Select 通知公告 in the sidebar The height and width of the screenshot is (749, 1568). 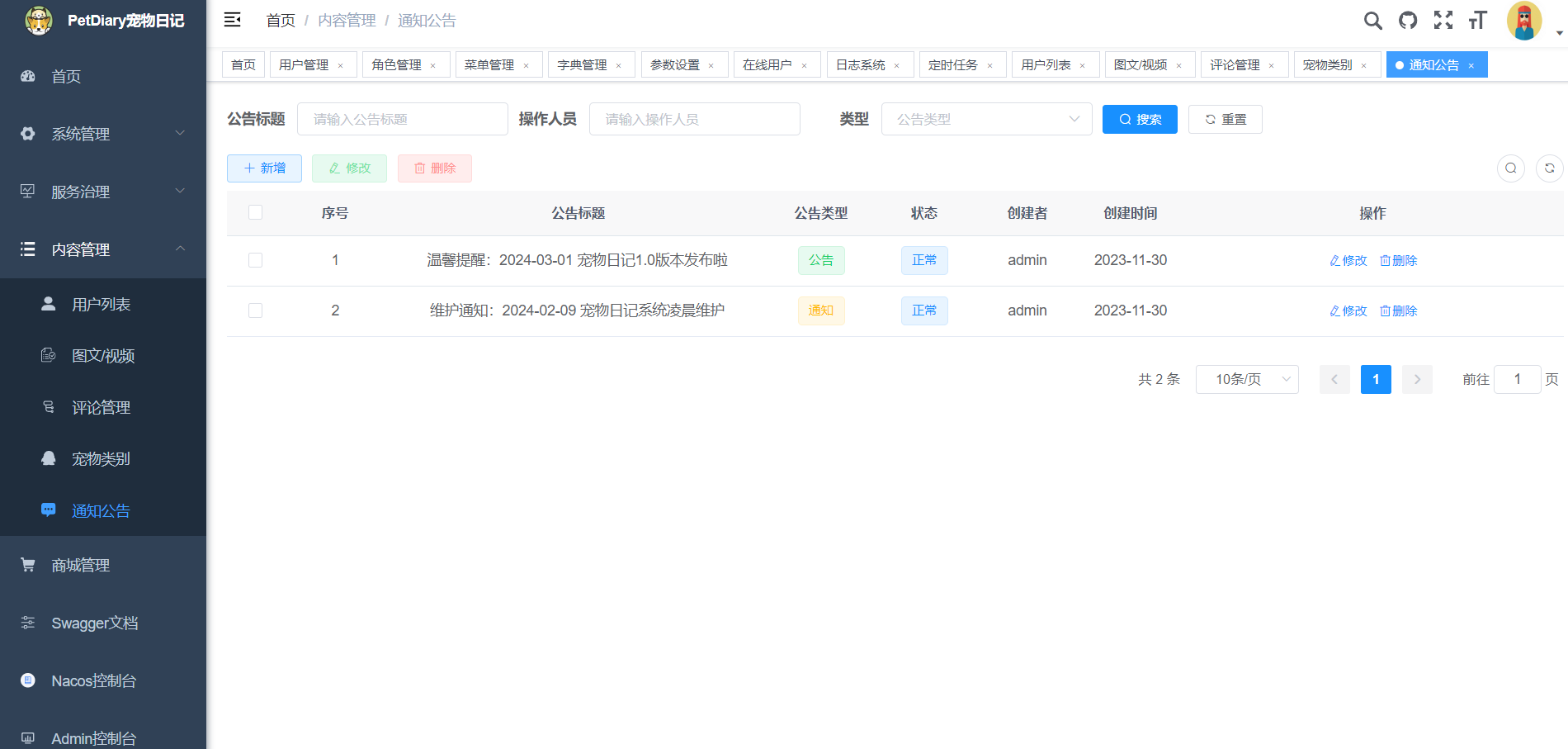(103, 510)
